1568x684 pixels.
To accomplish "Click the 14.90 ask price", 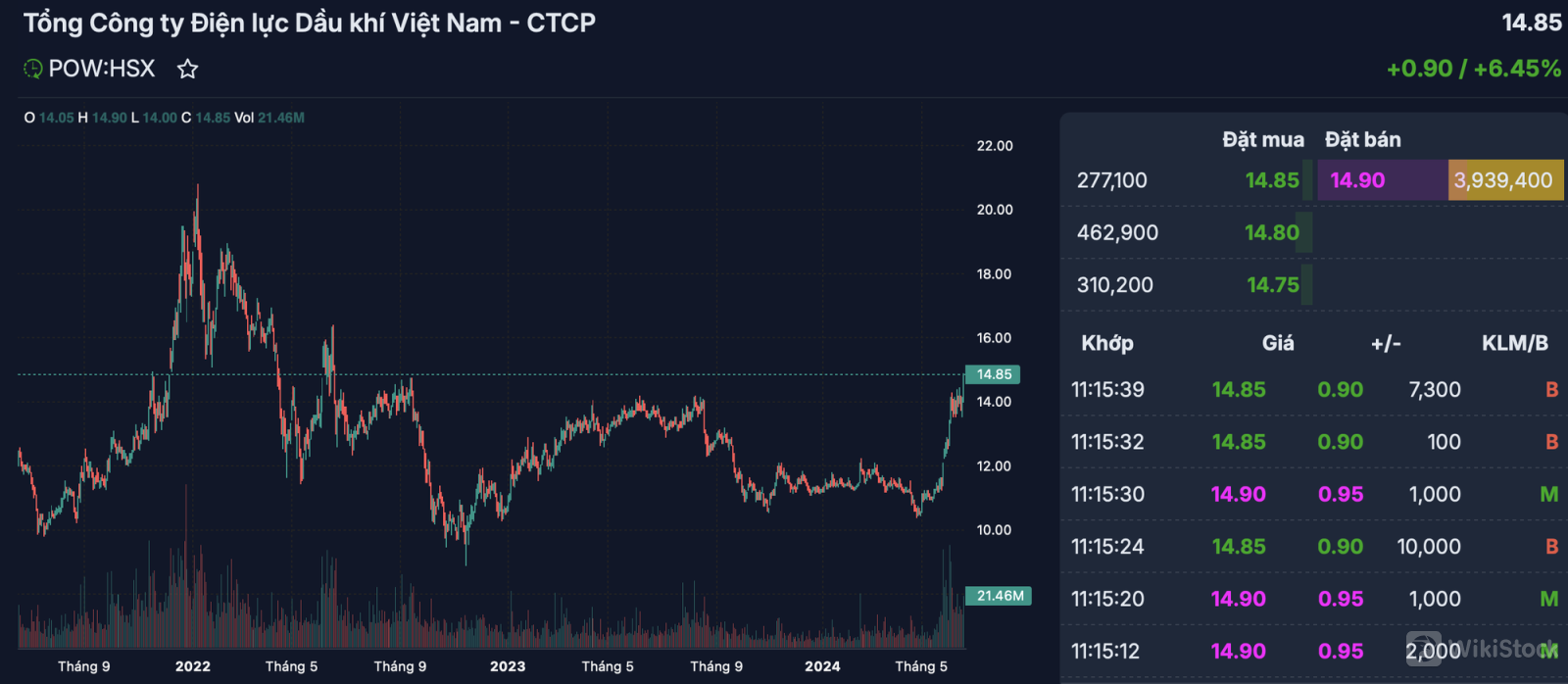I will click(x=1357, y=180).
